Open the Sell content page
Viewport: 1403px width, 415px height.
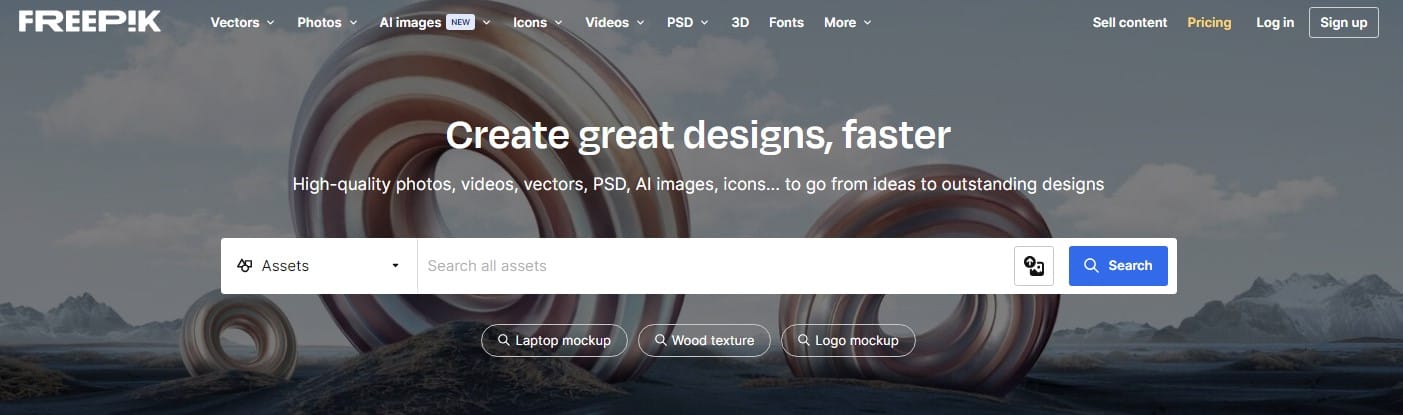click(x=1130, y=22)
